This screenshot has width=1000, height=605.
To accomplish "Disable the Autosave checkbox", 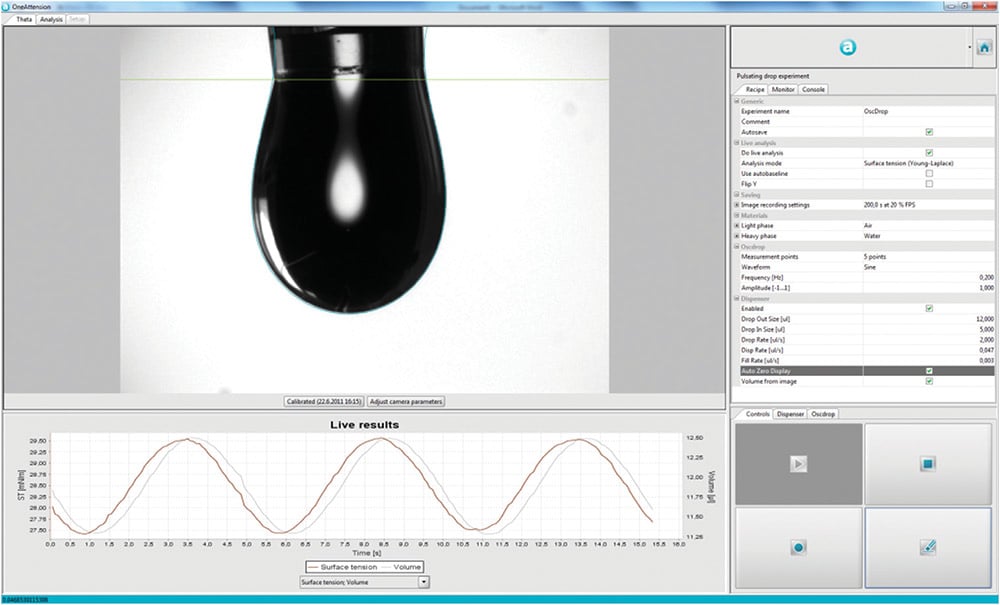I will tap(930, 132).
